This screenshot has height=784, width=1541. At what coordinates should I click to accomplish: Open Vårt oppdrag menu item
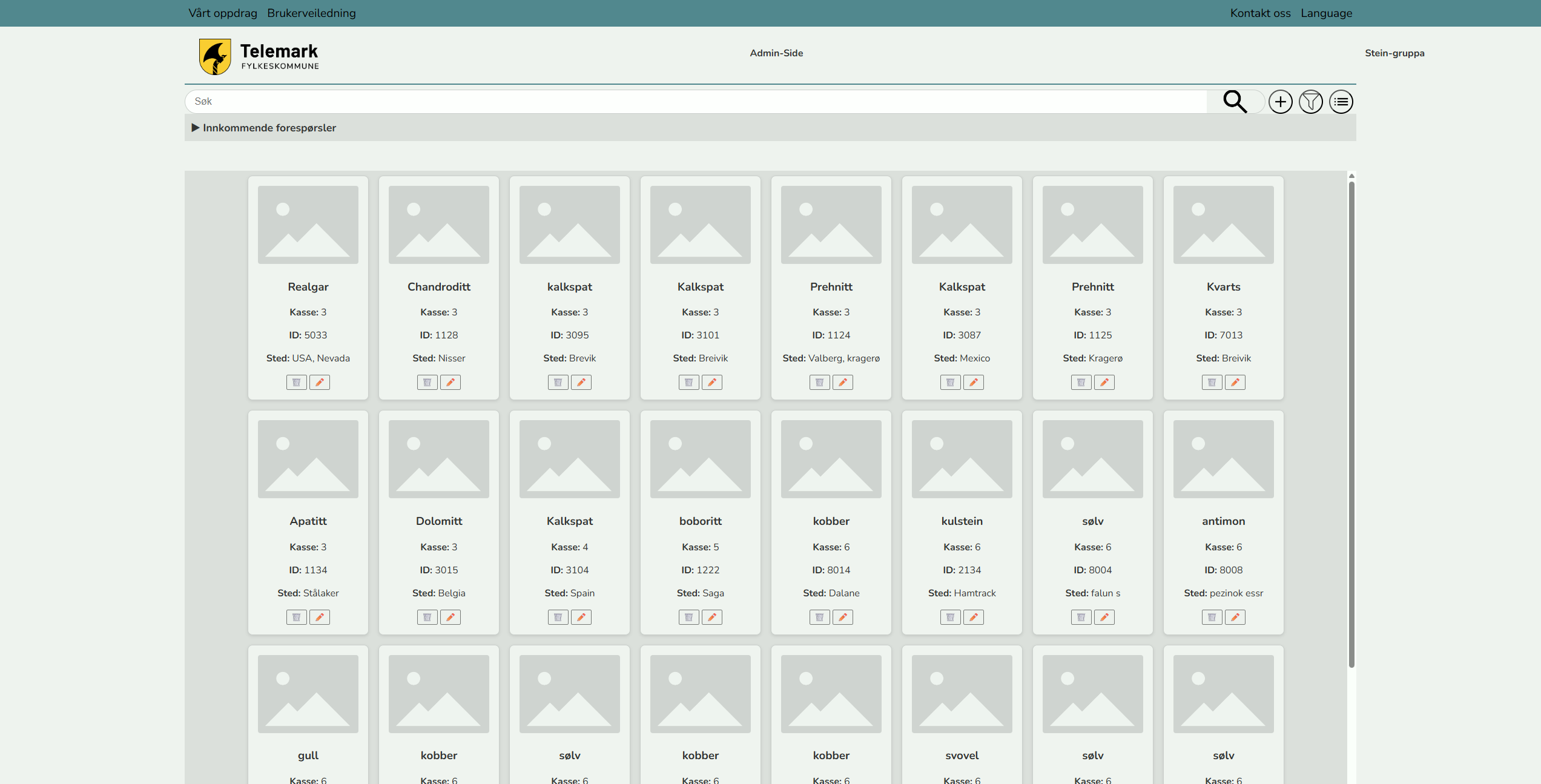tap(222, 13)
